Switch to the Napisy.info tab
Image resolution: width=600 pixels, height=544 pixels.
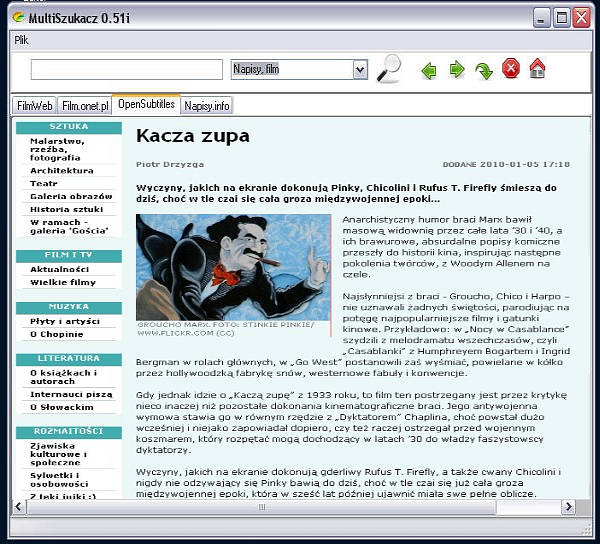(x=207, y=106)
